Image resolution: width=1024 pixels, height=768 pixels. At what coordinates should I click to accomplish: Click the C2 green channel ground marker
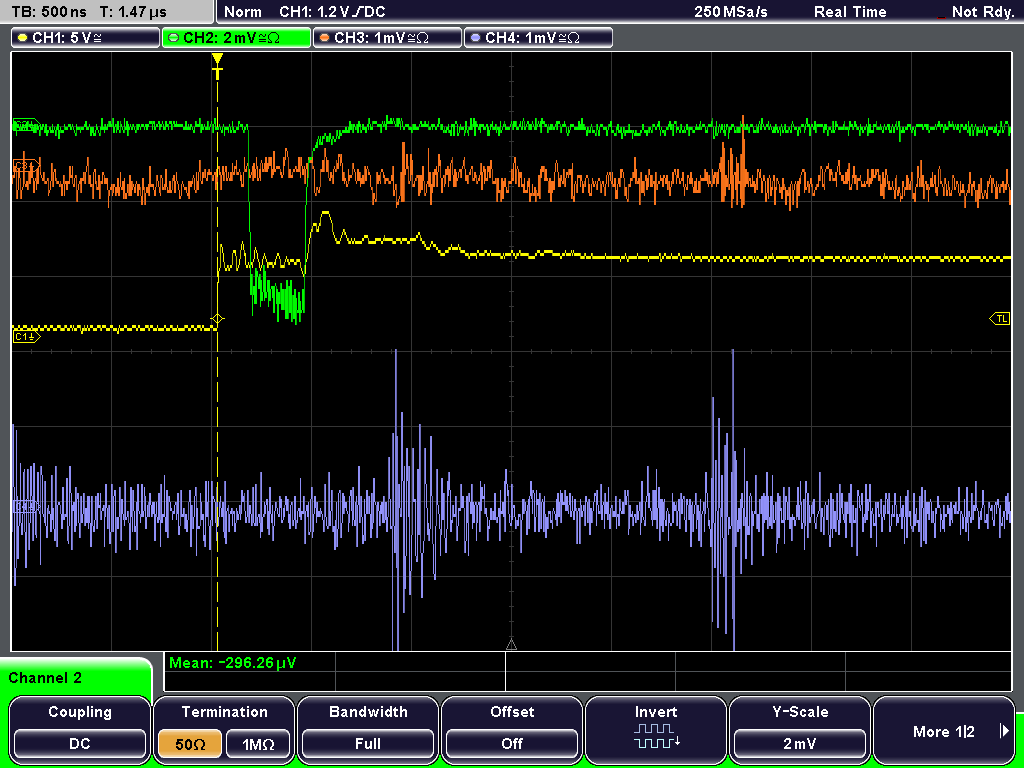tap(25, 124)
